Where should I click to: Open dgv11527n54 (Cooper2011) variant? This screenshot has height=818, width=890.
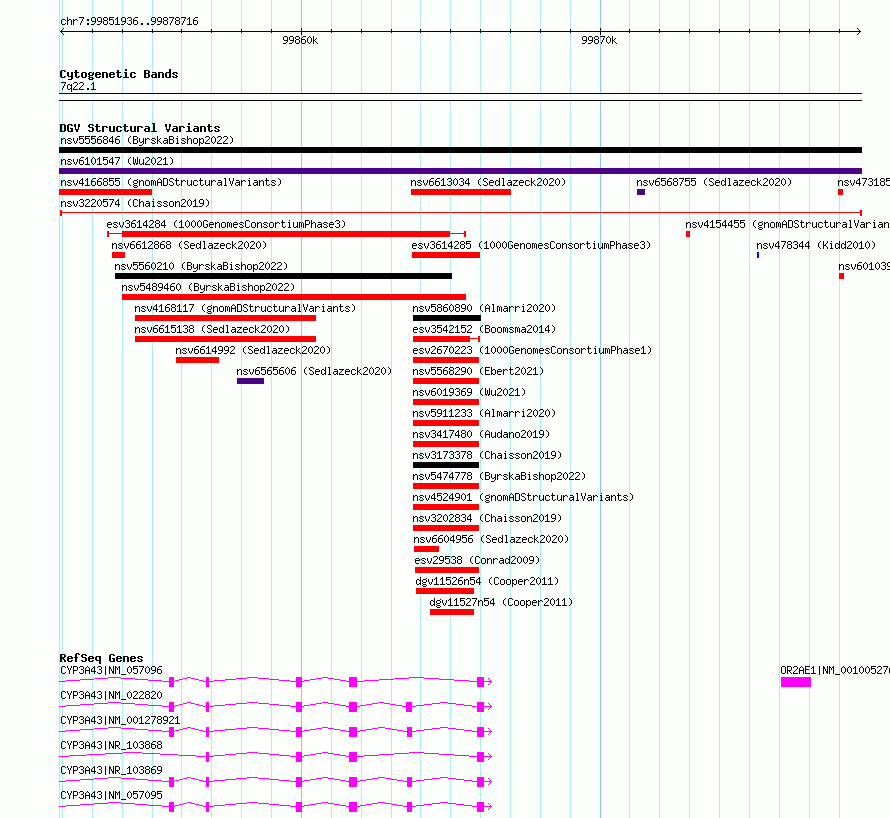click(x=501, y=602)
